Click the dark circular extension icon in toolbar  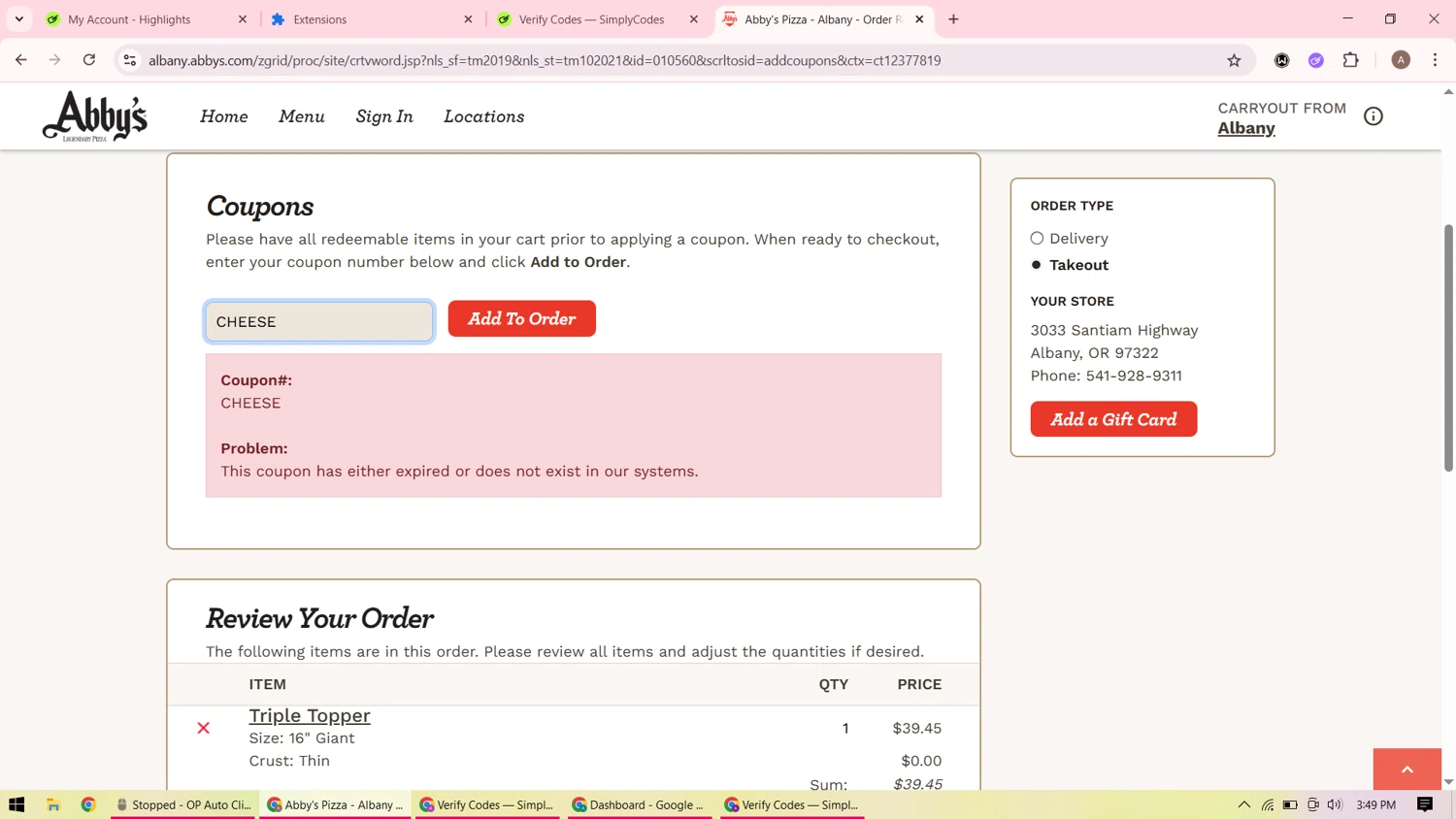point(1281,60)
